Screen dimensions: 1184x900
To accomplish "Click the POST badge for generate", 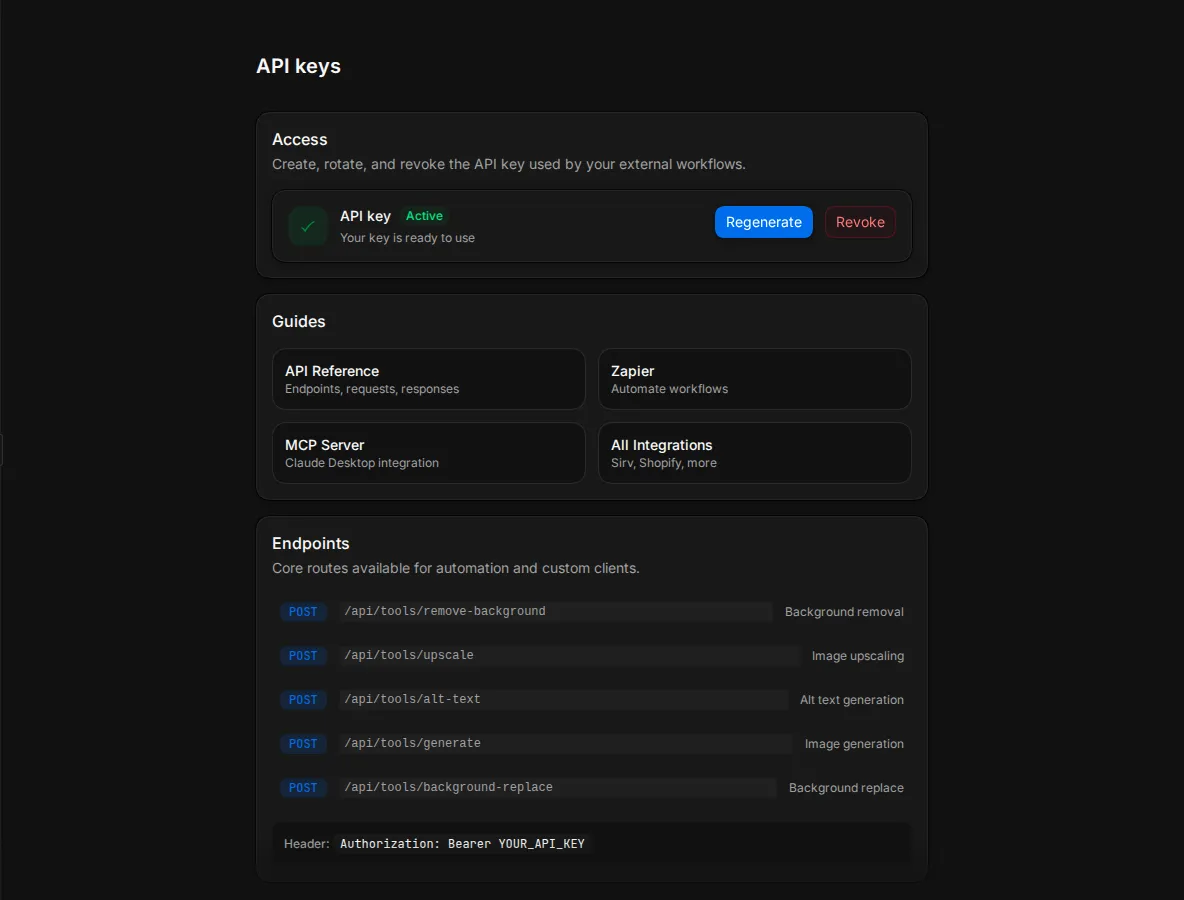I will click(x=303, y=744).
